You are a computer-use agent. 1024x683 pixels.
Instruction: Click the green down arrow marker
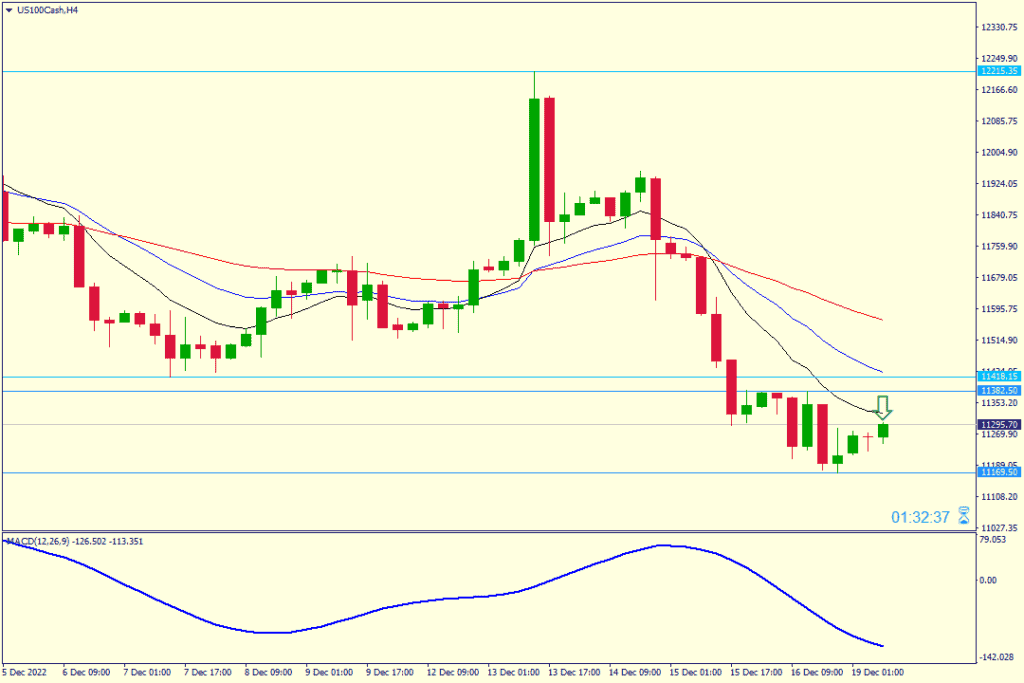coord(883,407)
